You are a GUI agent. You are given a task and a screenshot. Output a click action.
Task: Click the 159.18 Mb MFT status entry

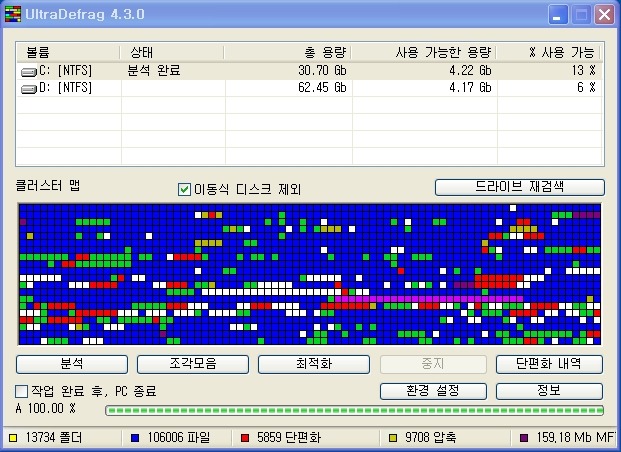tap(576, 438)
